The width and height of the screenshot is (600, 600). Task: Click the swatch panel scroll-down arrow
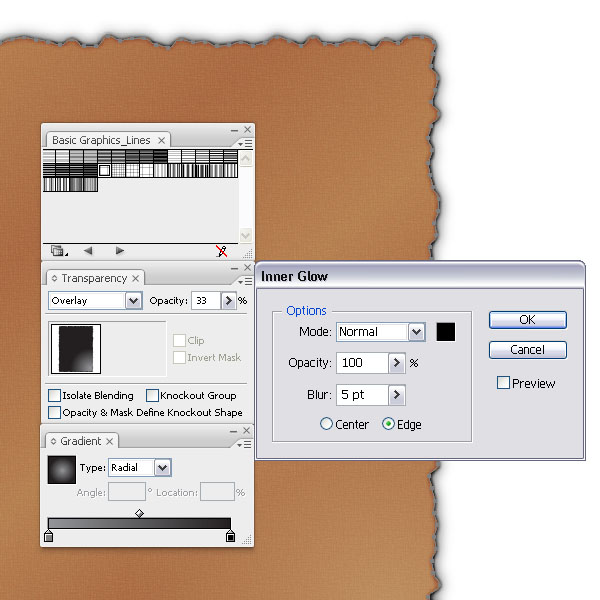tap(246, 235)
